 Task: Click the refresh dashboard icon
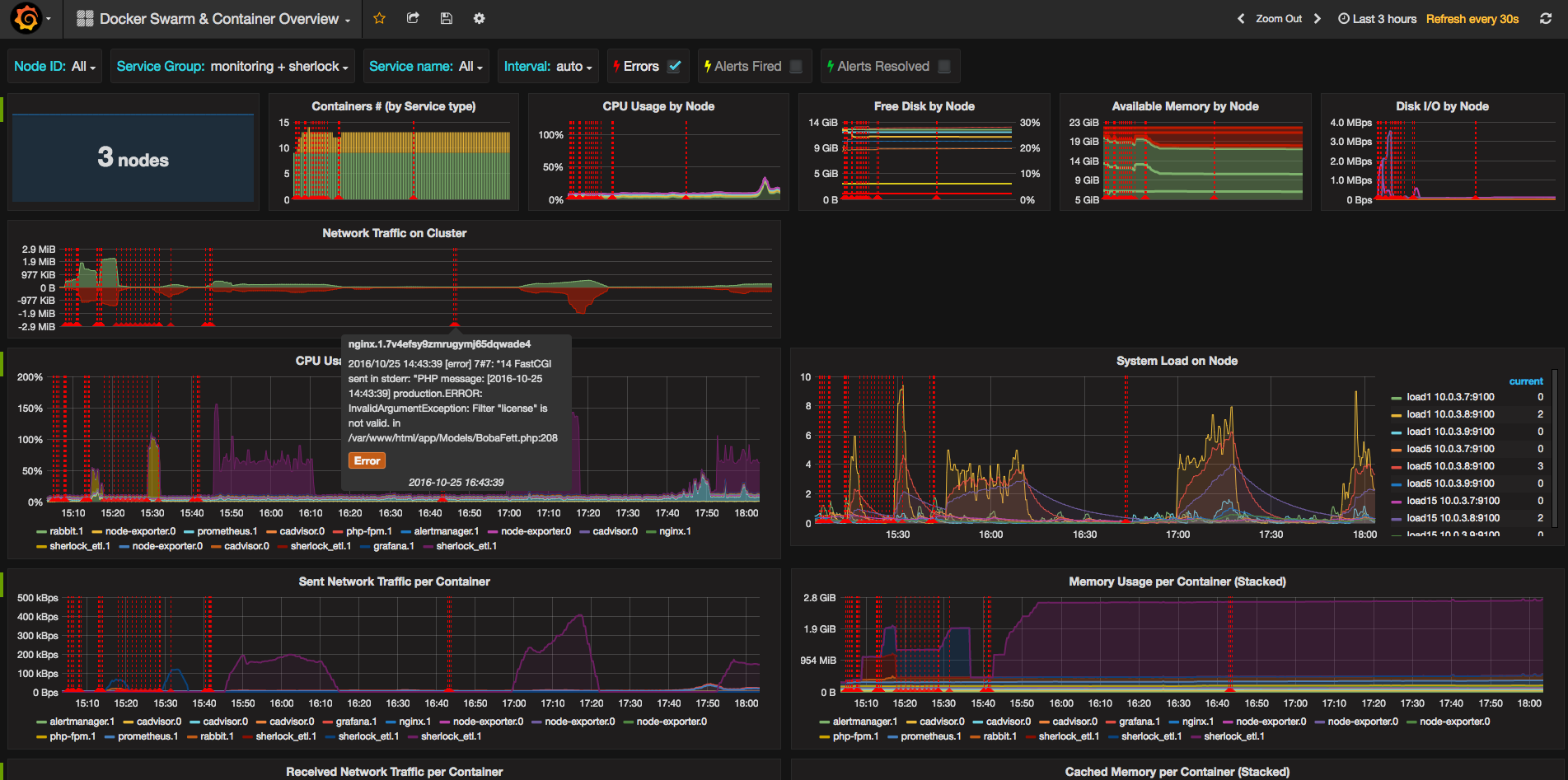tap(1545, 18)
